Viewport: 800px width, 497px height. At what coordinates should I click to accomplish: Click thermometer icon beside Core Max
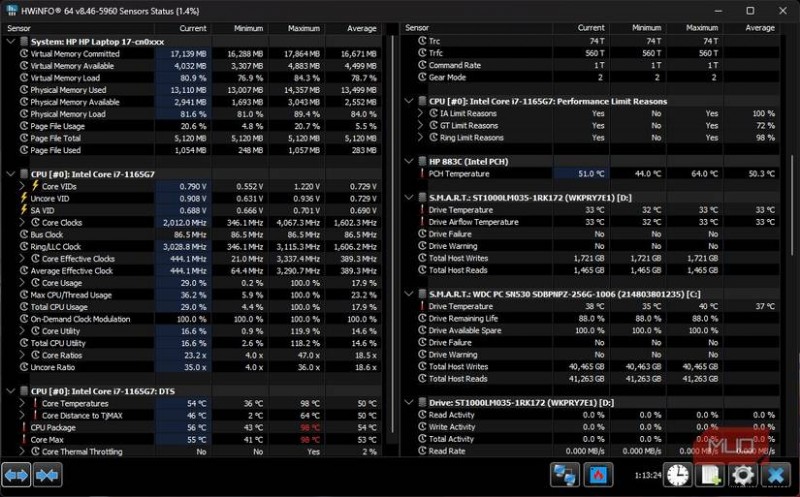(23, 439)
